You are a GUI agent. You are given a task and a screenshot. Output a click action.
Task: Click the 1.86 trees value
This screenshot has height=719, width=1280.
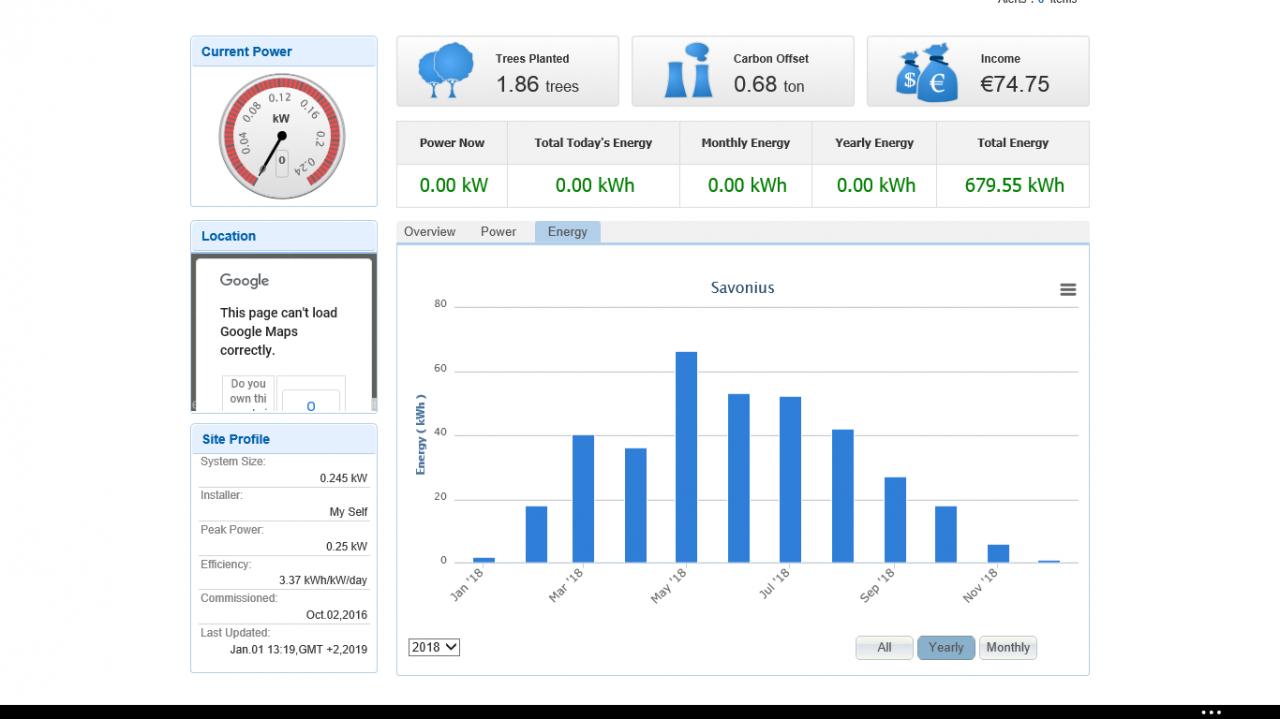(538, 85)
